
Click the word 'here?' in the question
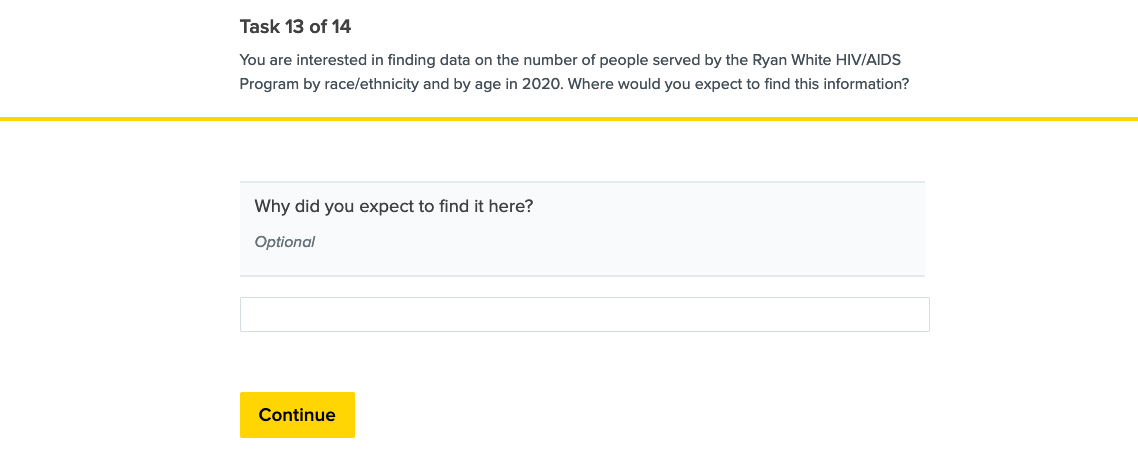pyautogui.click(x=510, y=207)
